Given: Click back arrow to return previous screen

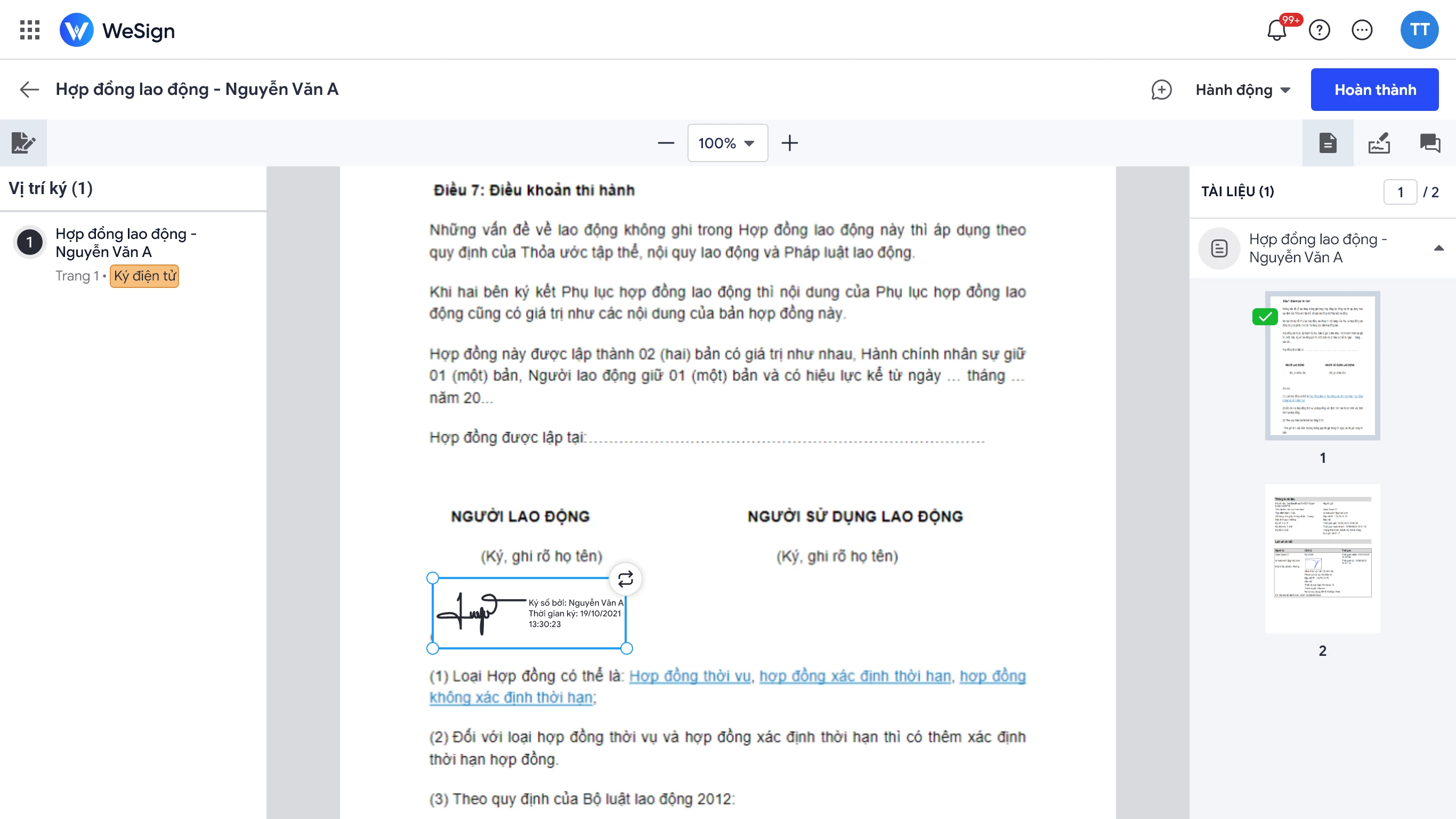Looking at the screenshot, I should (x=28, y=89).
